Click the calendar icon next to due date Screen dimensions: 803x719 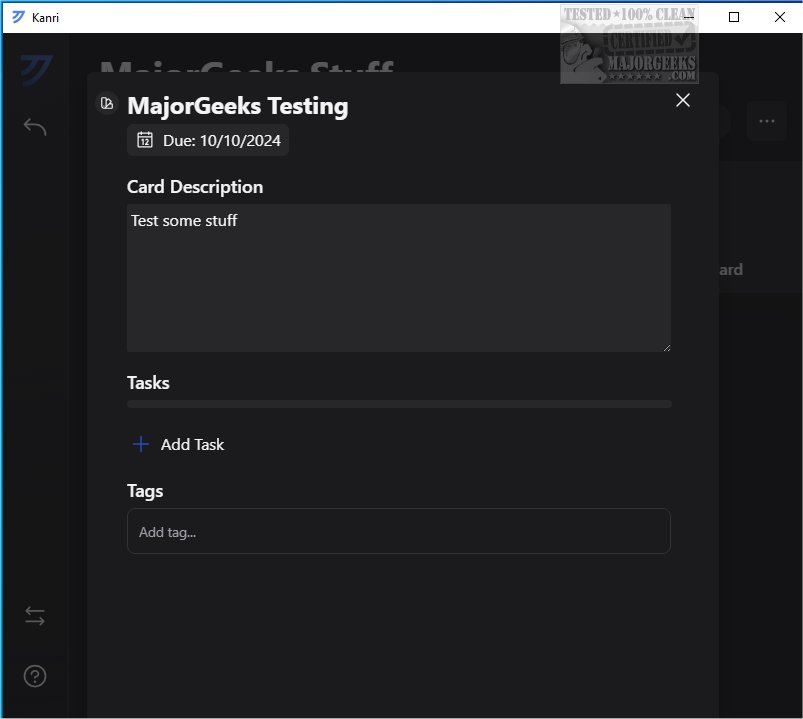tap(145, 140)
